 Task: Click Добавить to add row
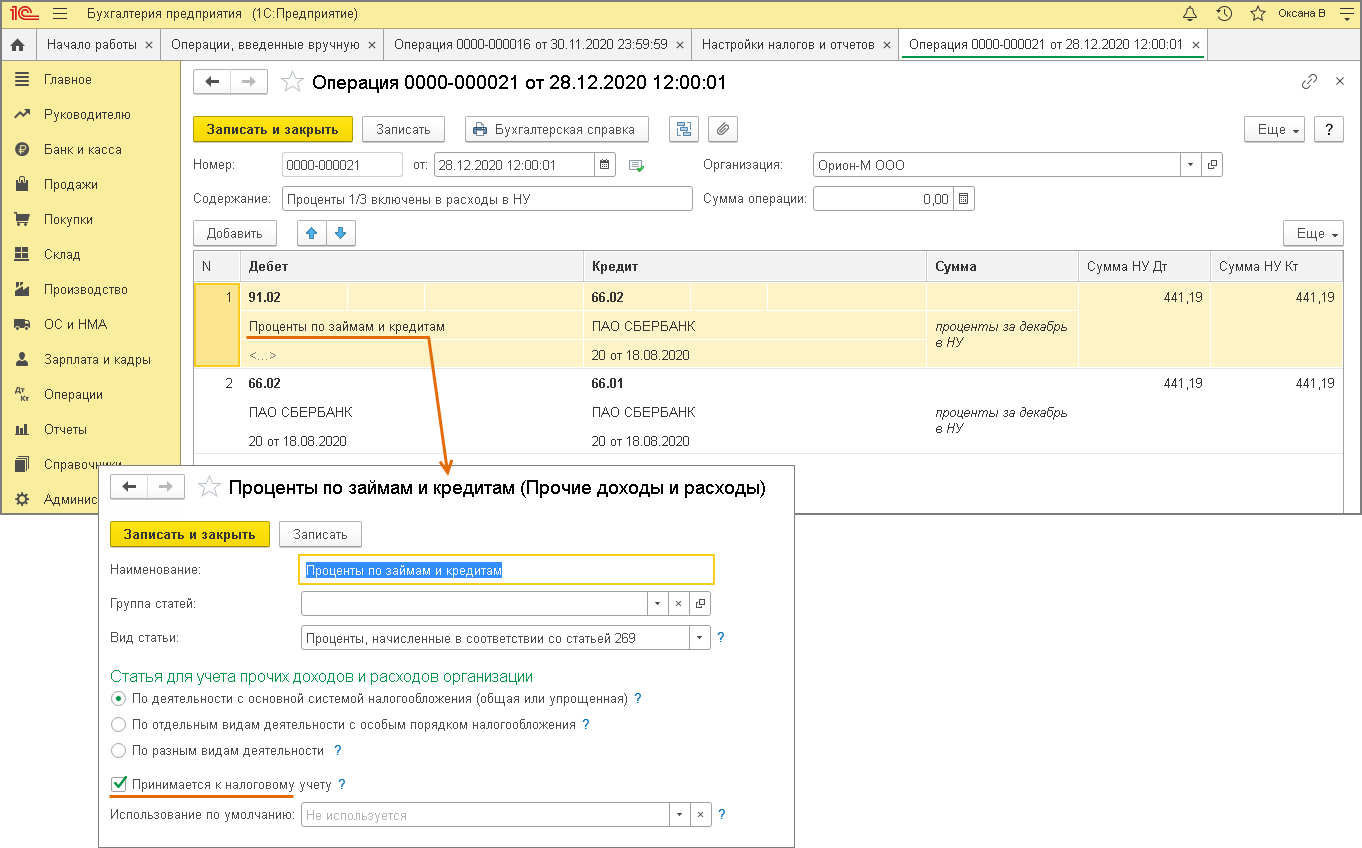(x=234, y=233)
